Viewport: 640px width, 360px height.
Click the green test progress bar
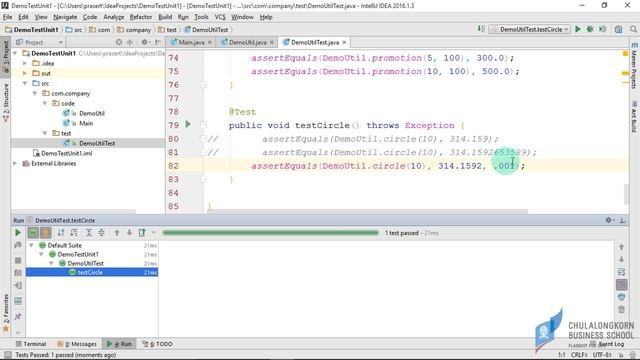pos(270,233)
